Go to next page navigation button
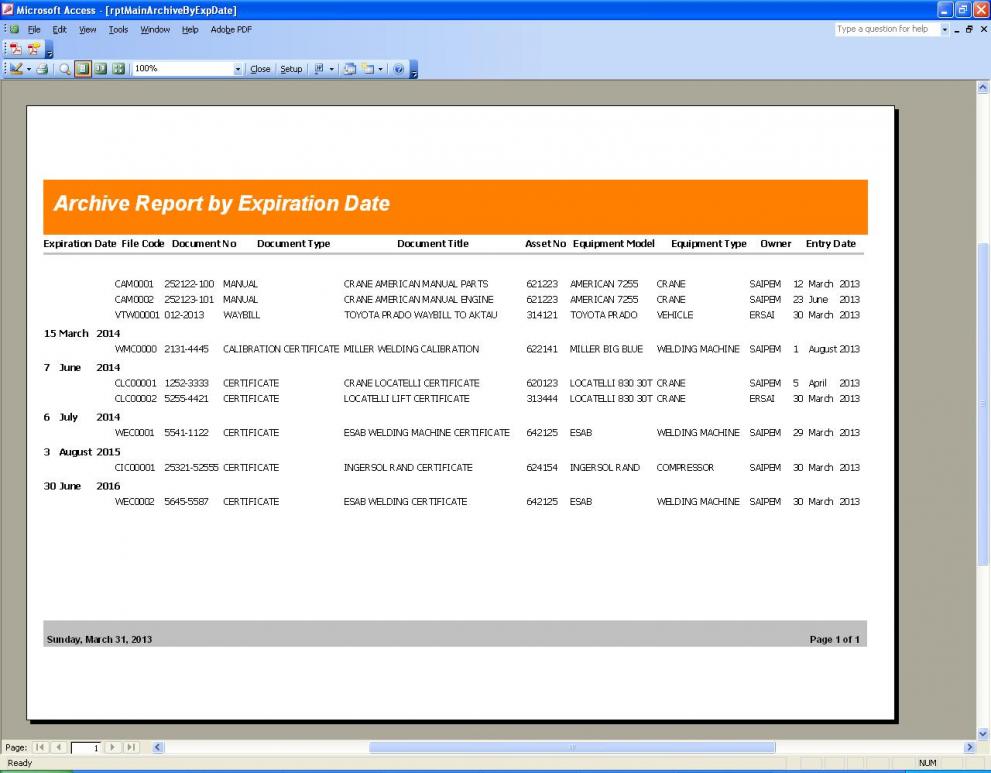 [x=112, y=747]
